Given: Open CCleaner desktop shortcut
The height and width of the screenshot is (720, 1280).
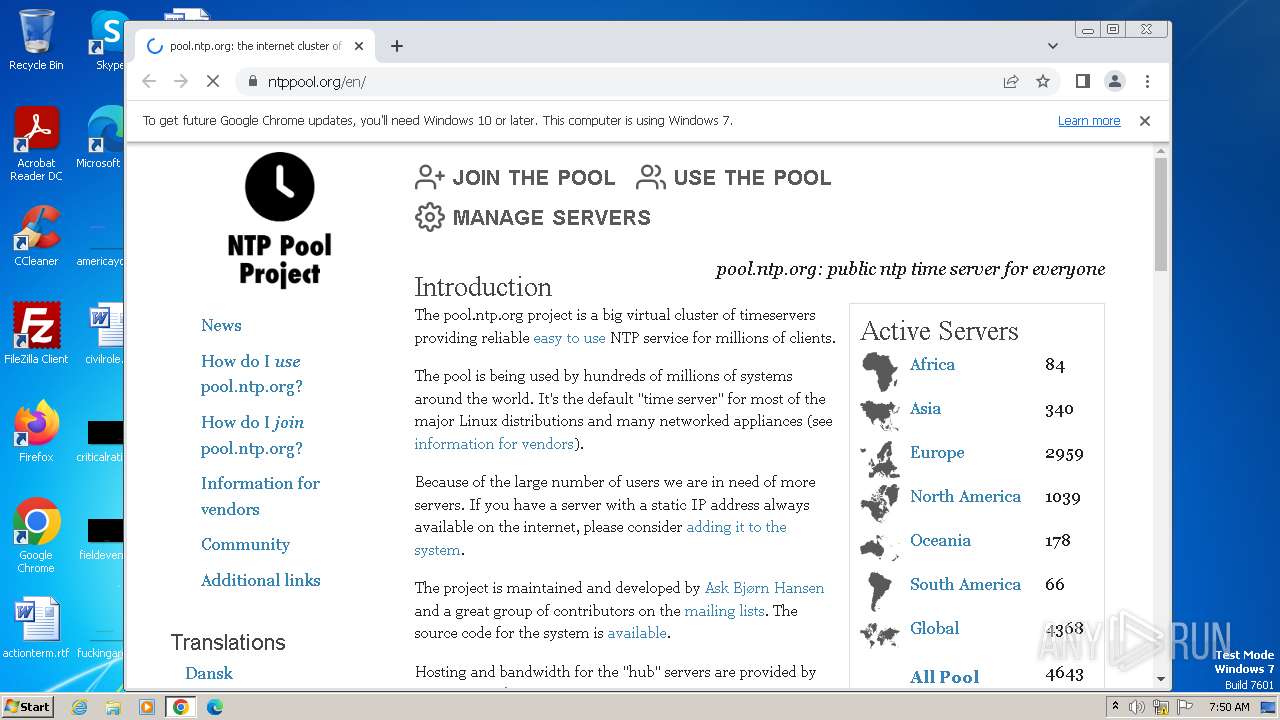Looking at the screenshot, I should 36,236.
